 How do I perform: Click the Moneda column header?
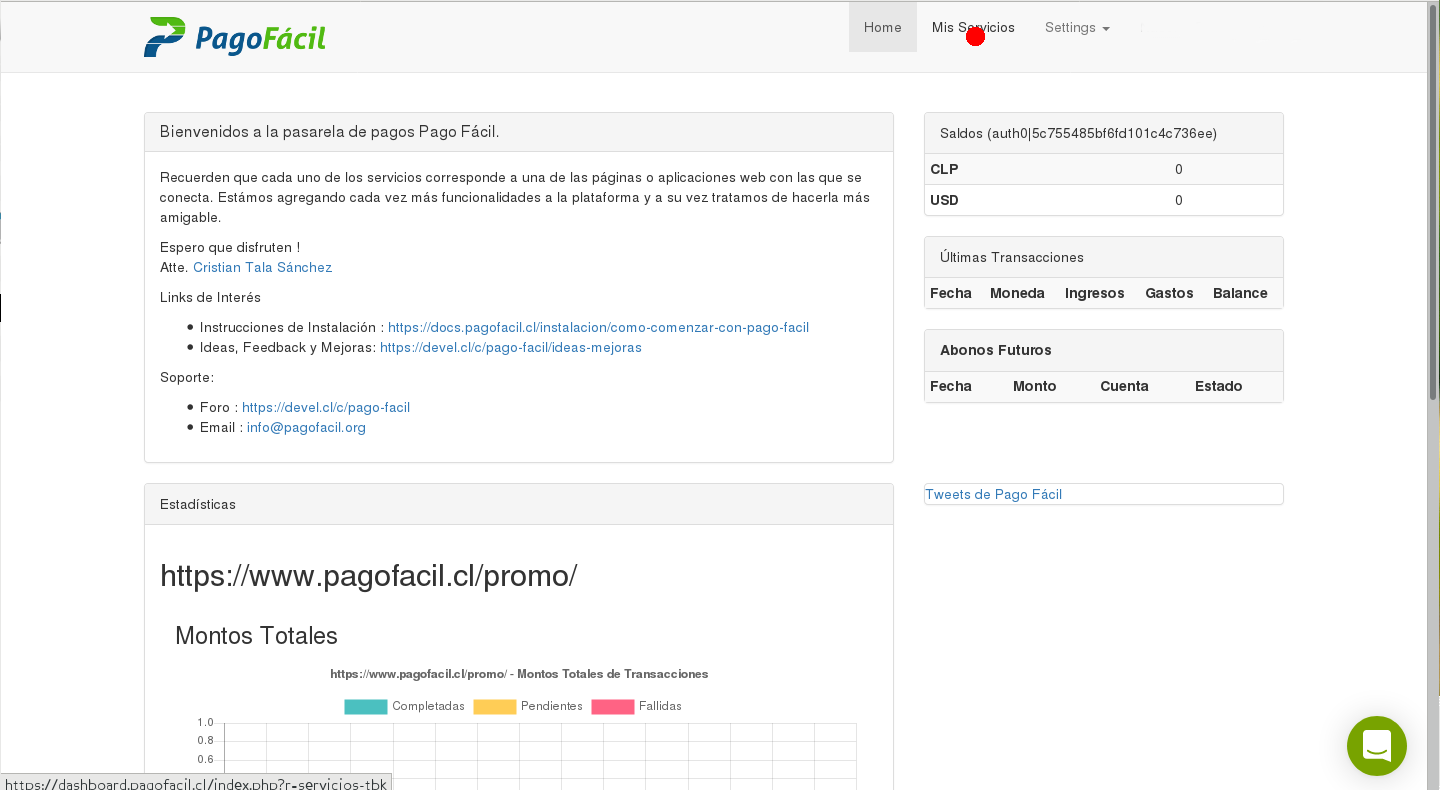coord(1017,293)
